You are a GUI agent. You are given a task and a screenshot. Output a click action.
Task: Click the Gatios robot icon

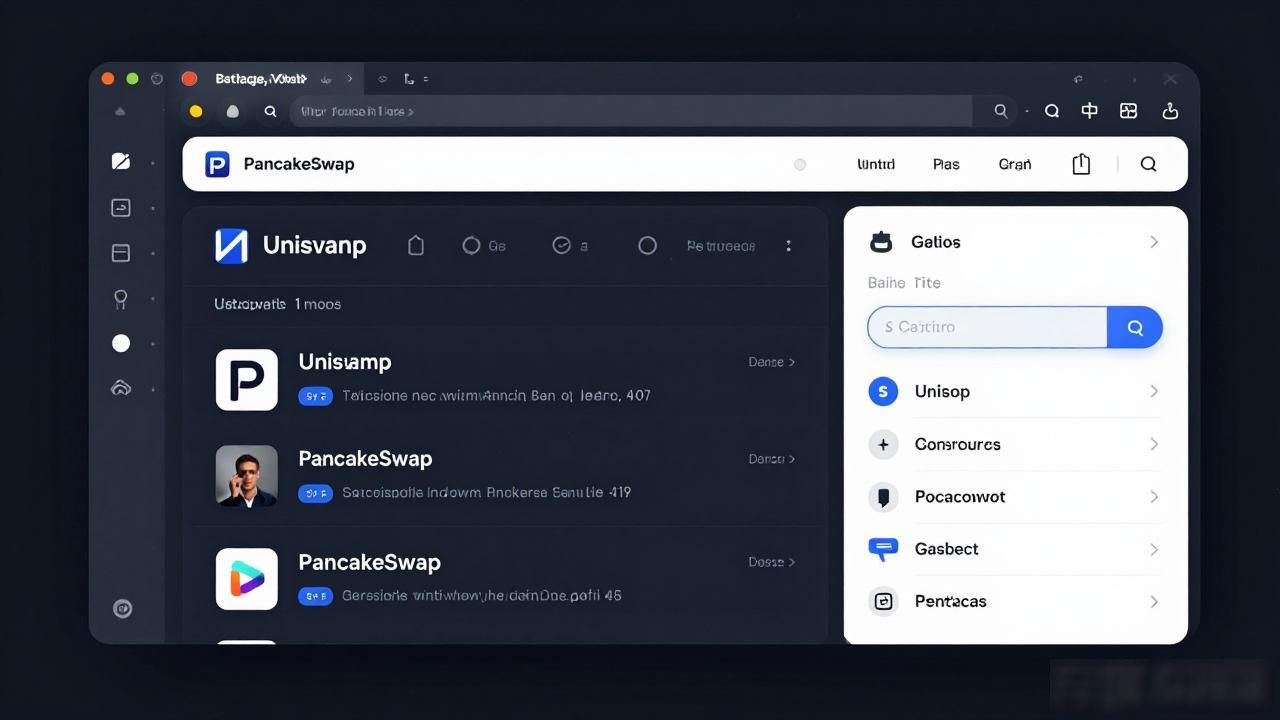pyautogui.click(x=881, y=242)
